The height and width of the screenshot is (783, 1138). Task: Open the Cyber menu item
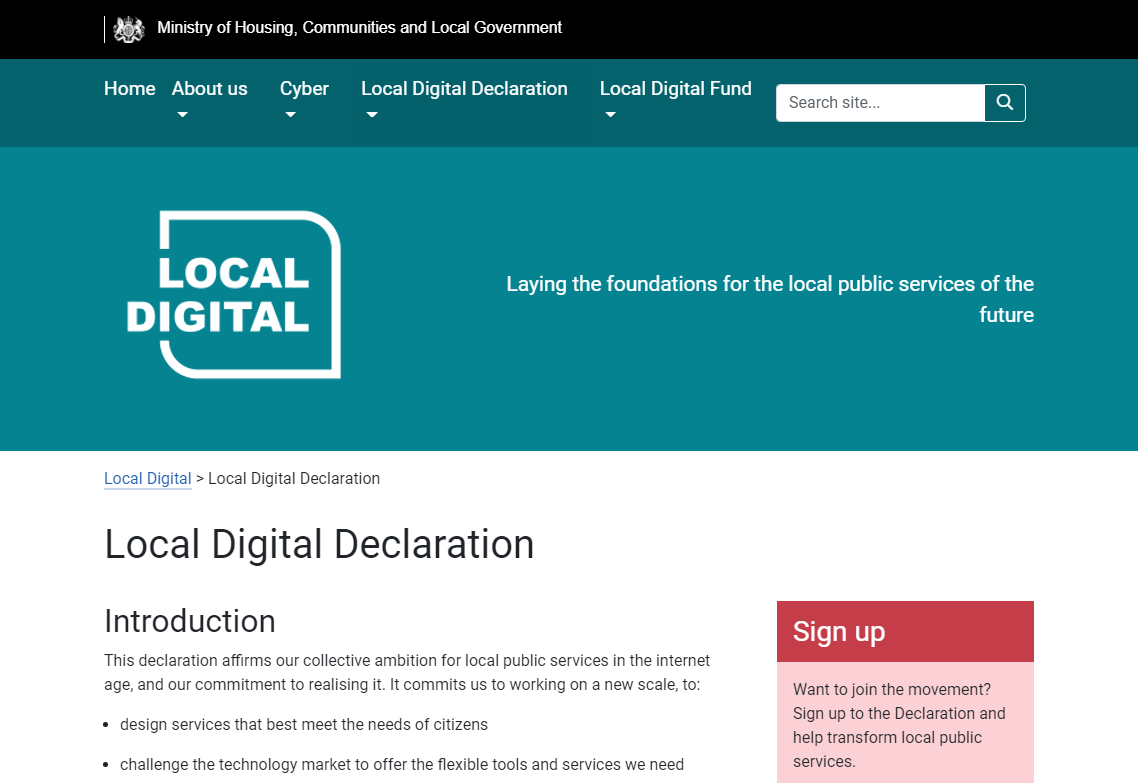pyautogui.click(x=304, y=89)
